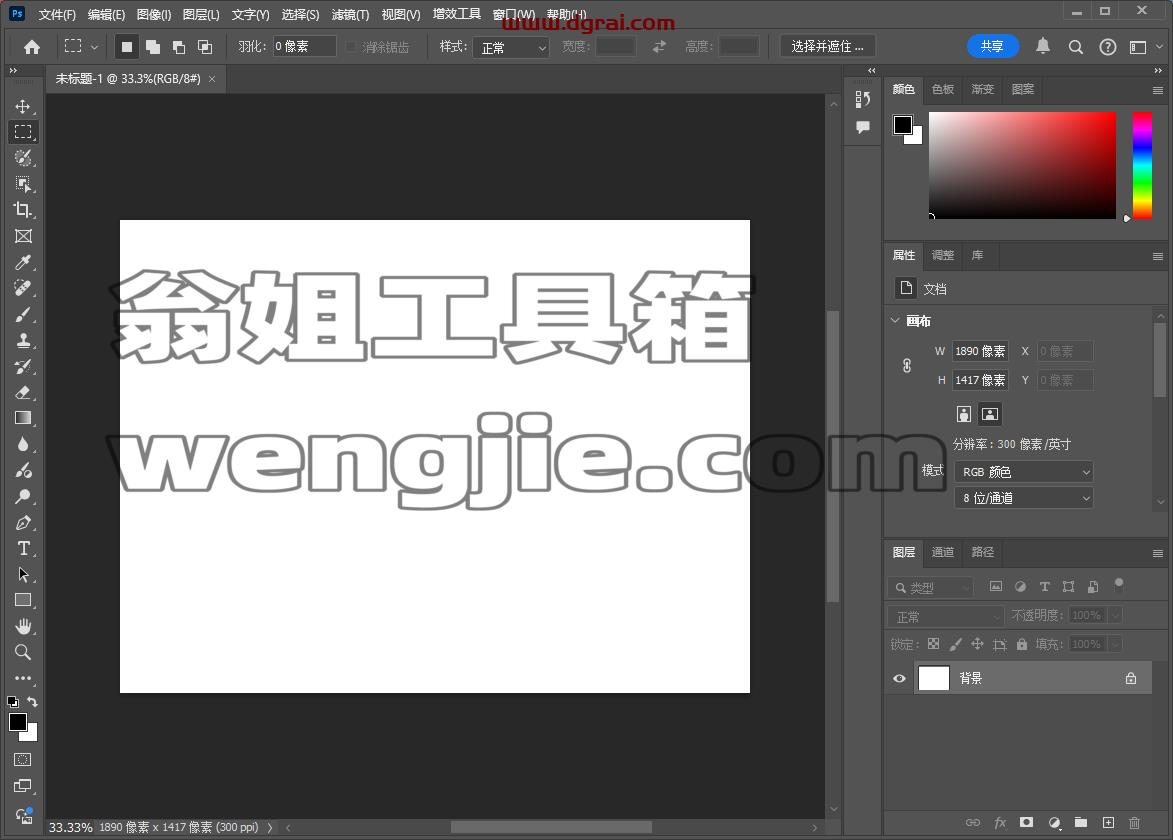Reset default foreground and background colors

13,702
